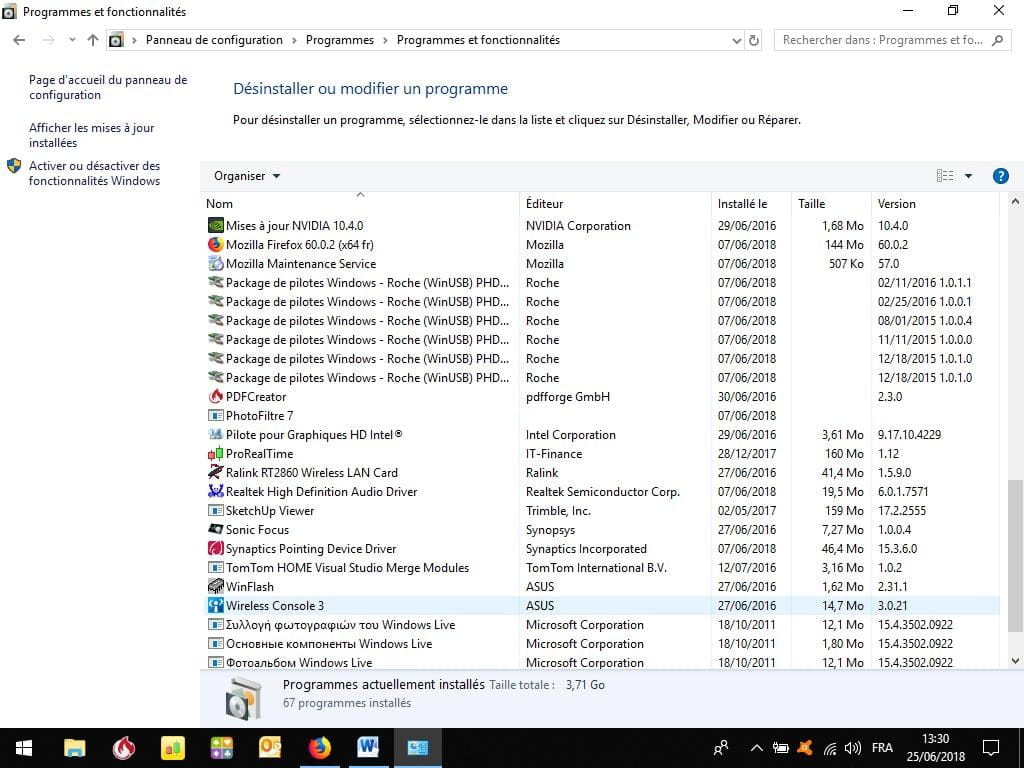Image resolution: width=1024 pixels, height=768 pixels.
Task: Click the vertical scrollbar thumb
Action: pyautogui.click(x=1015, y=556)
